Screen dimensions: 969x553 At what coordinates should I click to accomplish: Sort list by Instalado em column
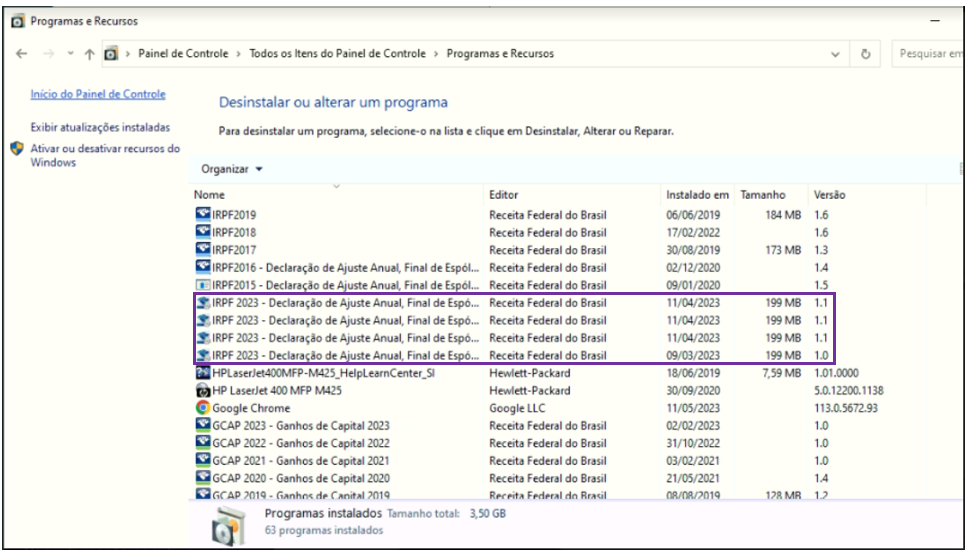click(697, 195)
